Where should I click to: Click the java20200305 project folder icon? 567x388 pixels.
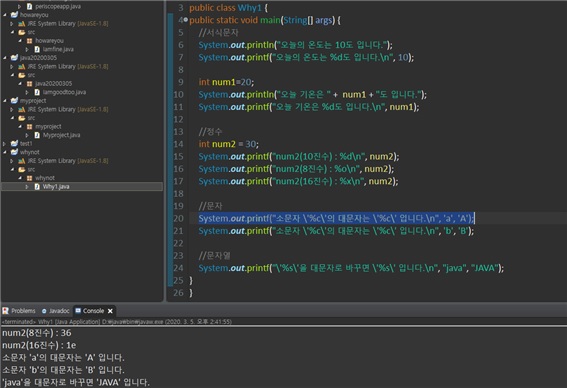pos(14,57)
